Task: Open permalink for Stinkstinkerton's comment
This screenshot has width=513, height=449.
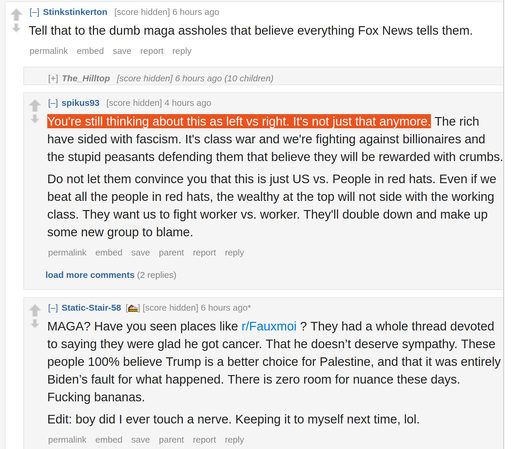Action: 49,51
